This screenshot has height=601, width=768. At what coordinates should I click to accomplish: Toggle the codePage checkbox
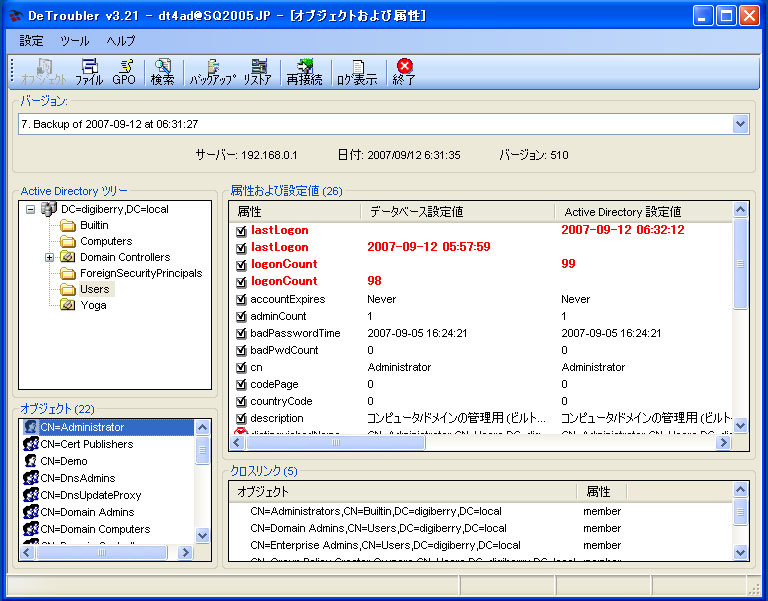click(241, 385)
